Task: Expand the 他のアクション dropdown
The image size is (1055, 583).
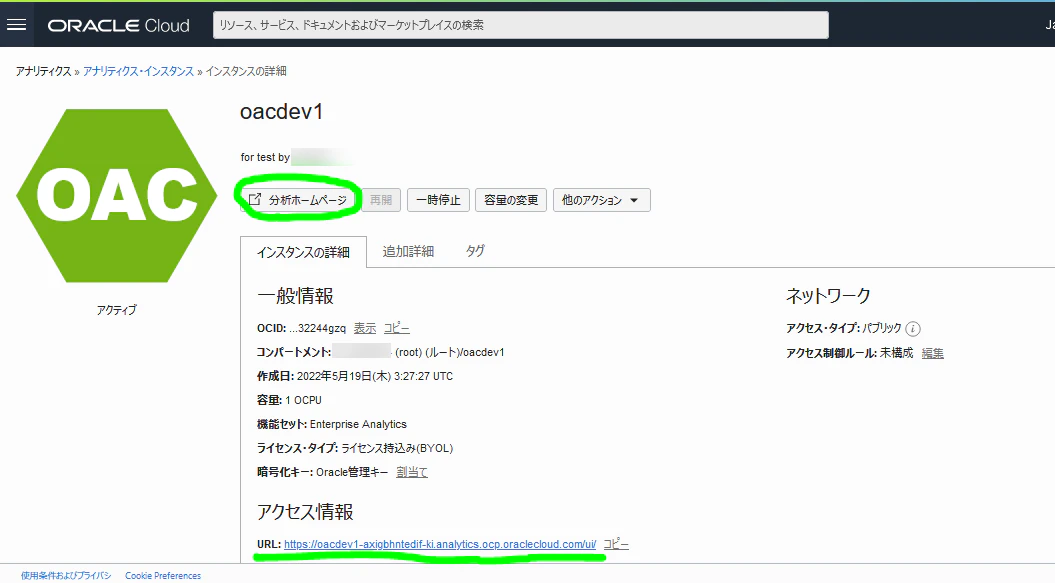Action: [x=602, y=200]
